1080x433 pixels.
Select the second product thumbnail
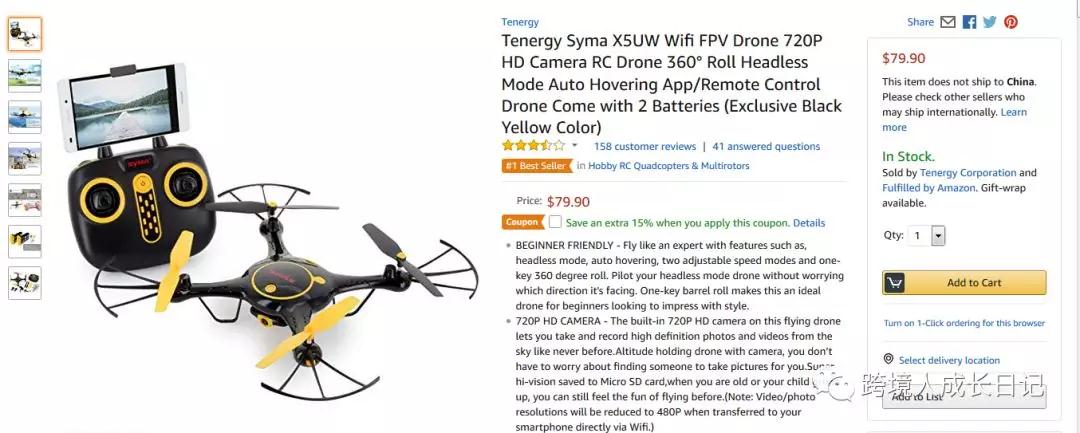[x=25, y=76]
